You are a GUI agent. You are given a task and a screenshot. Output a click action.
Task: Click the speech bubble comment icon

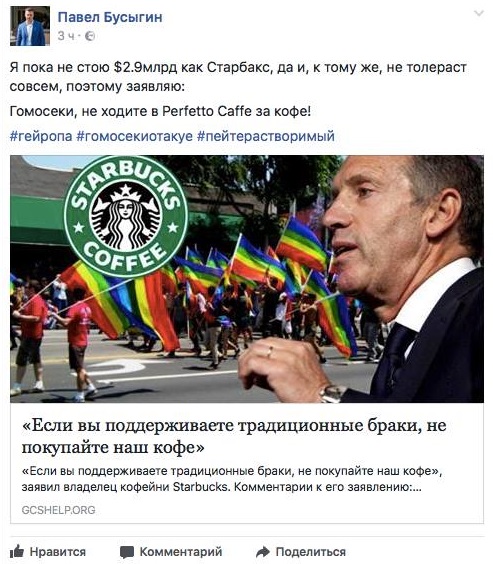(126, 552)
